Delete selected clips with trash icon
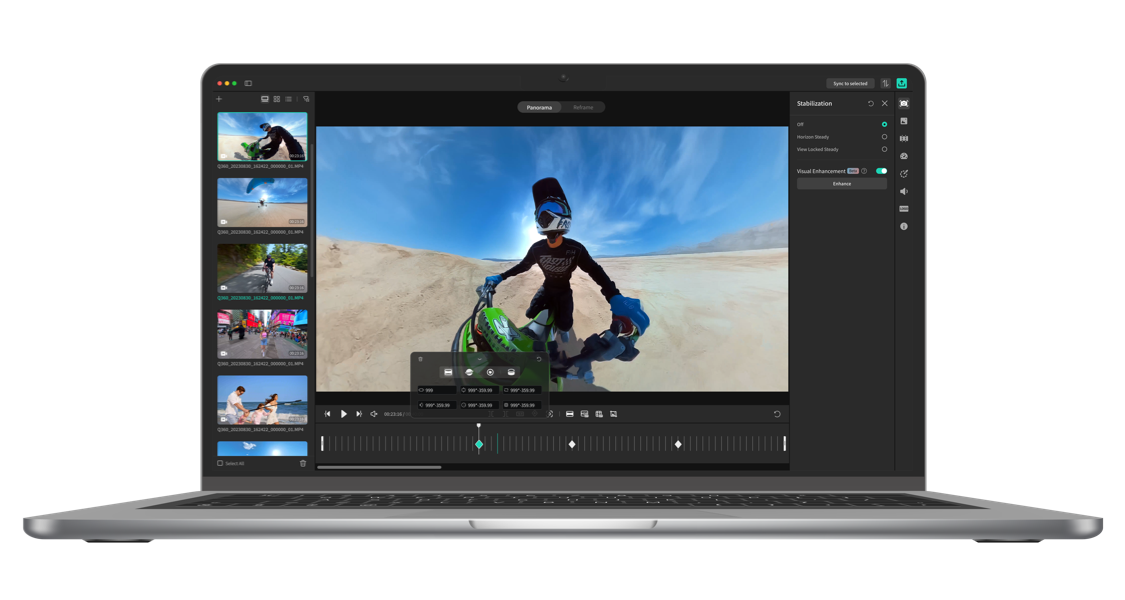The width and height of the screenshot is (1125, 600). point(303,463)
